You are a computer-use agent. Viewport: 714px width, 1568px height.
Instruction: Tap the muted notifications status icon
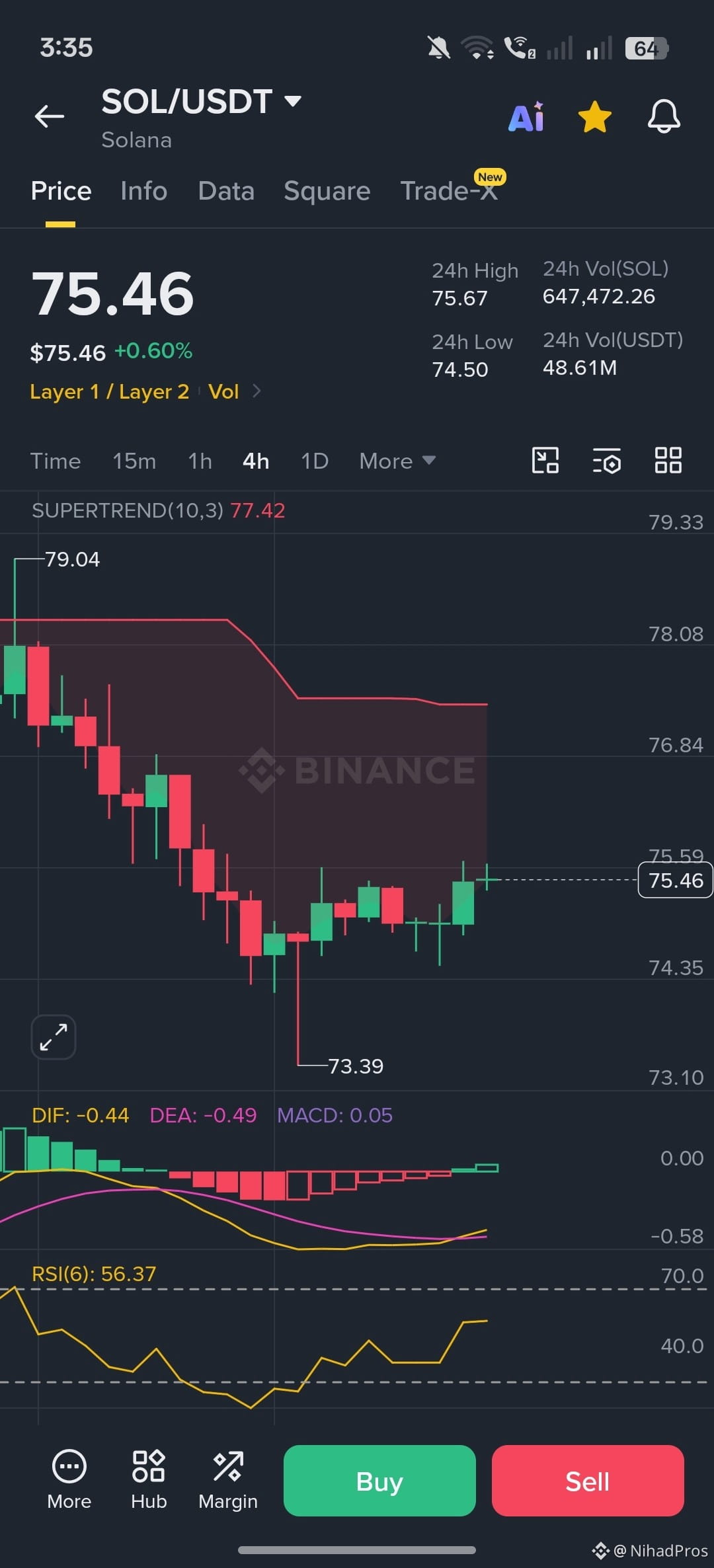(439, 48)
